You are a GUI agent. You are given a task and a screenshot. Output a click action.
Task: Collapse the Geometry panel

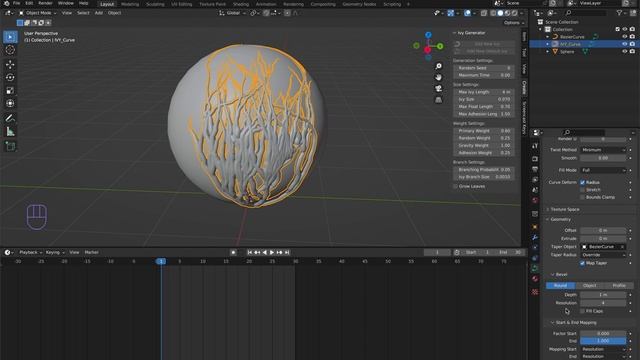(560, 220)
